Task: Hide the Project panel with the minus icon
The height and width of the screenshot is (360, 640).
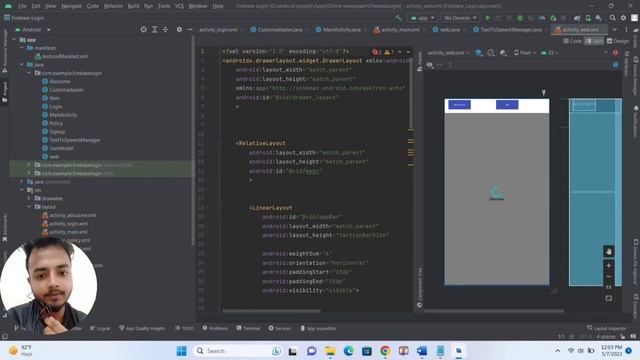Action: click(190, 29)
